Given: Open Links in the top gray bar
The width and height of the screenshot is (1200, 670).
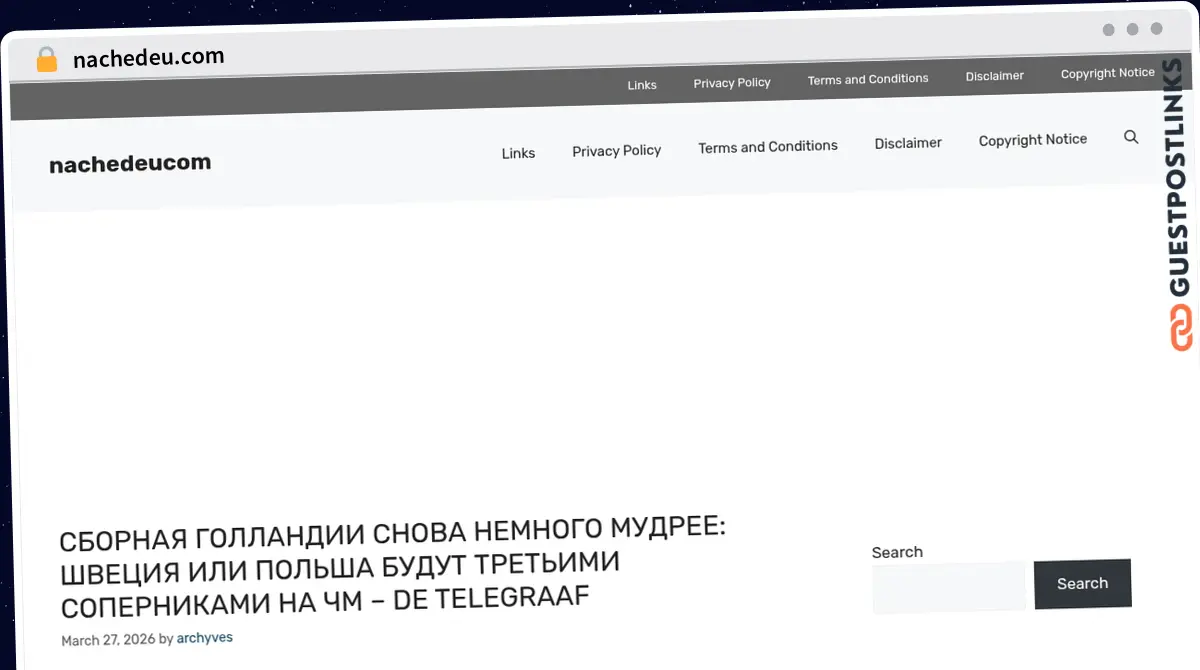Looking at the screenshot, I should click(642, 85).
